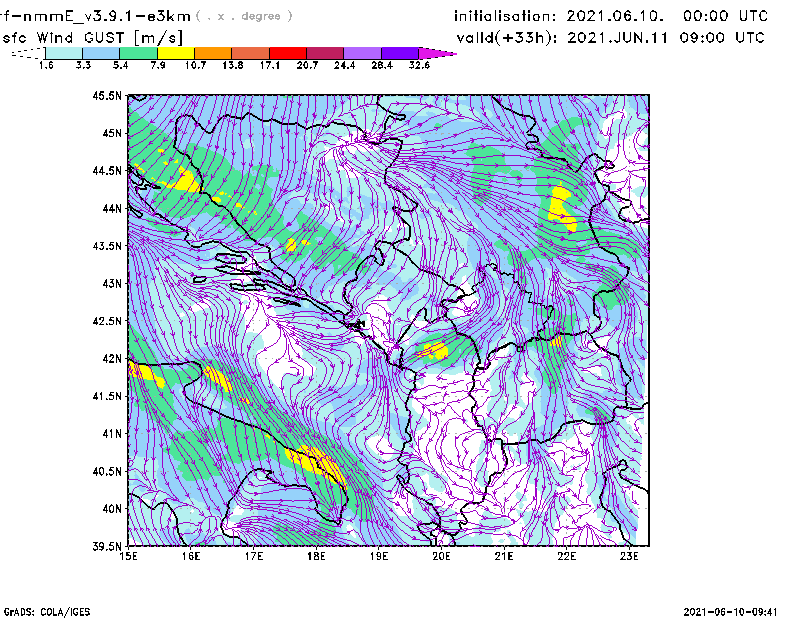The height and width of the screenshot is (618, 800).
Task: Click the 40N latitude label
Action: [112, 509]
